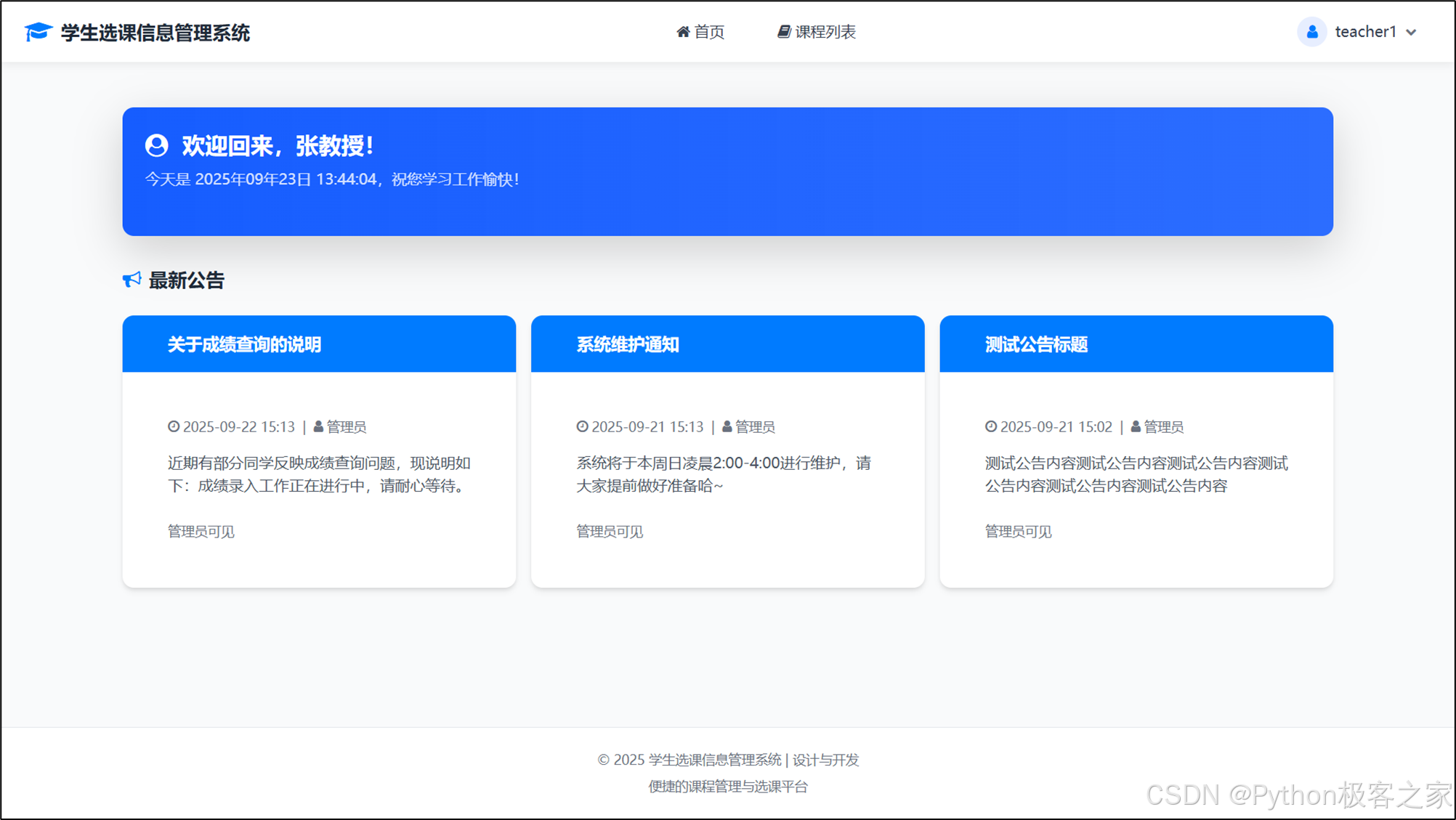Click 管理员可见 label on 测试公告标题 card
The image size is (1456, 820).
pyautogui.click(x=1018, y=532)
